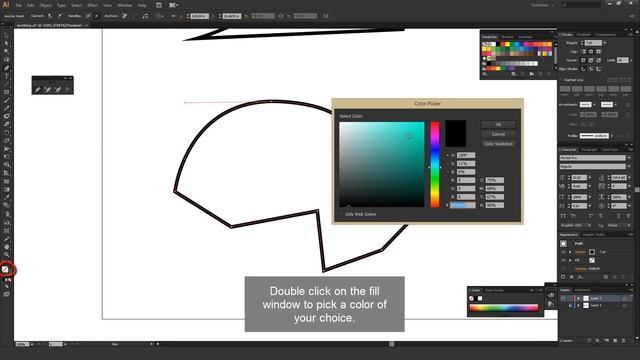Select the Eyedropper tool

click(6, 198)
